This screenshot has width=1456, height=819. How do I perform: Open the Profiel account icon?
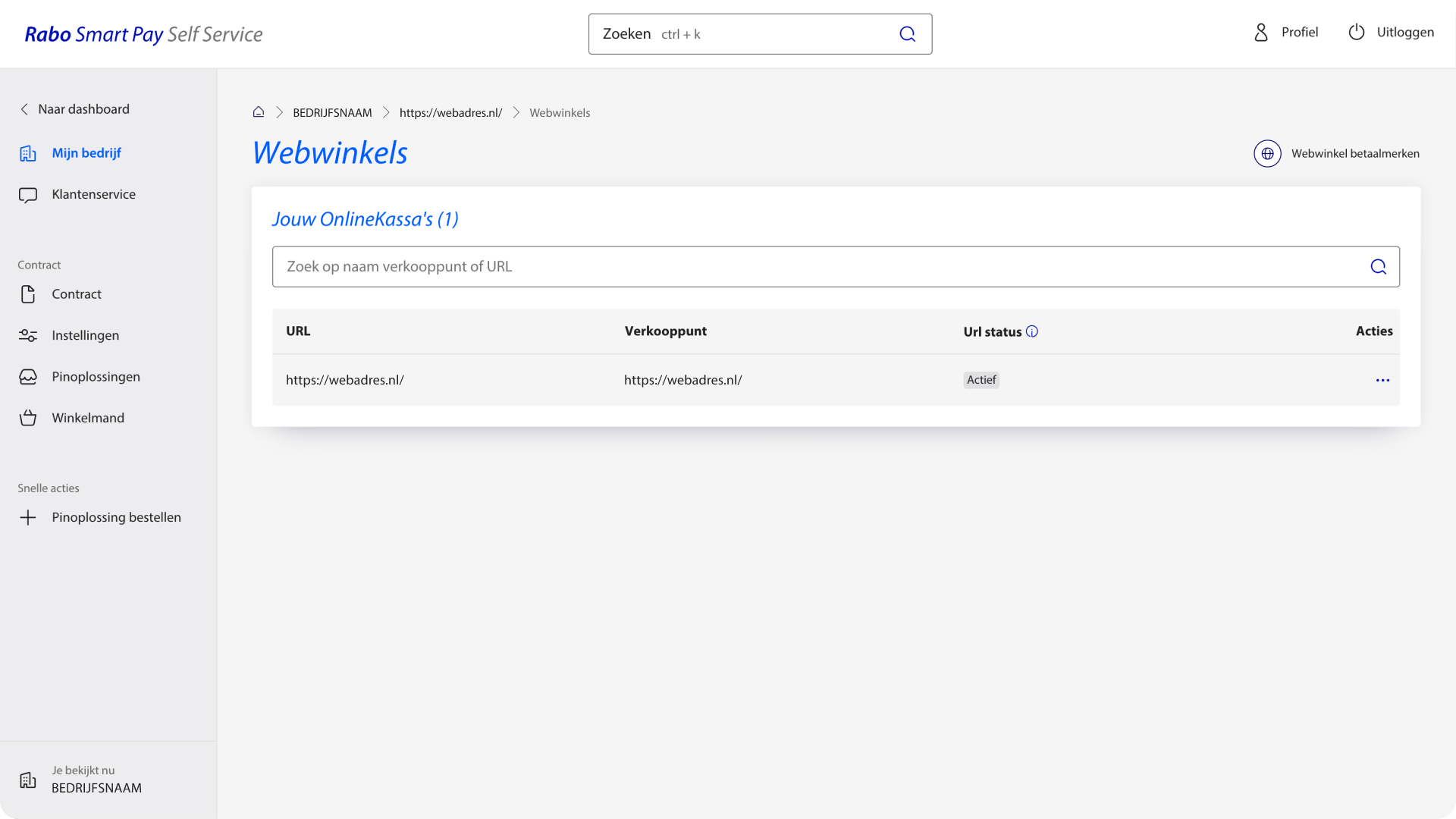pyautogui.click(x=1260, y=33)
